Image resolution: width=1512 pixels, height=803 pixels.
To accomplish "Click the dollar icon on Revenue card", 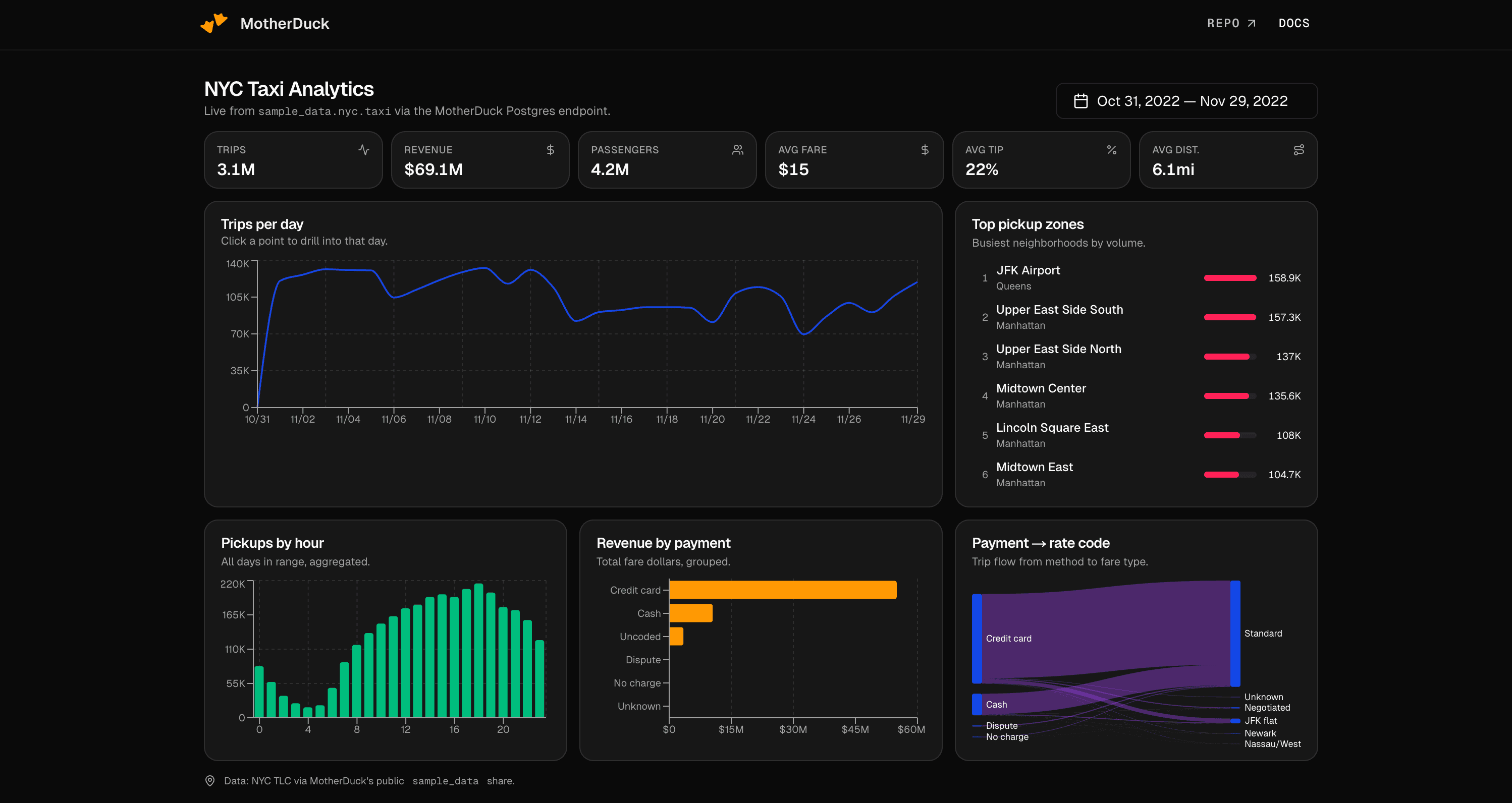I will coord(551,150).
